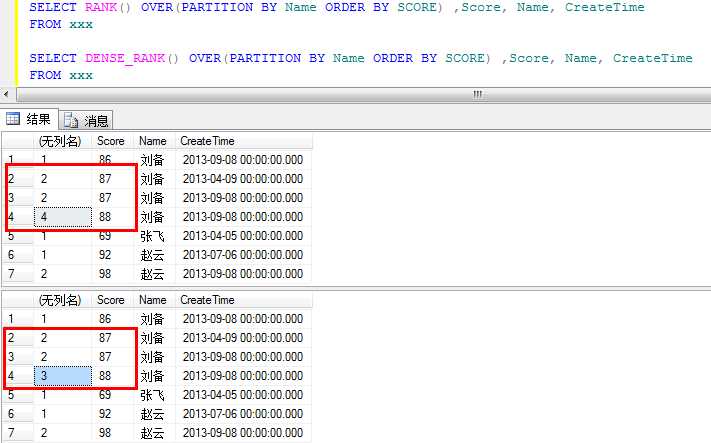This screenshot has width=711, height=443.
Task: Click the 赵云 name cell with score 92 in the upper grid
Action: 155,255
